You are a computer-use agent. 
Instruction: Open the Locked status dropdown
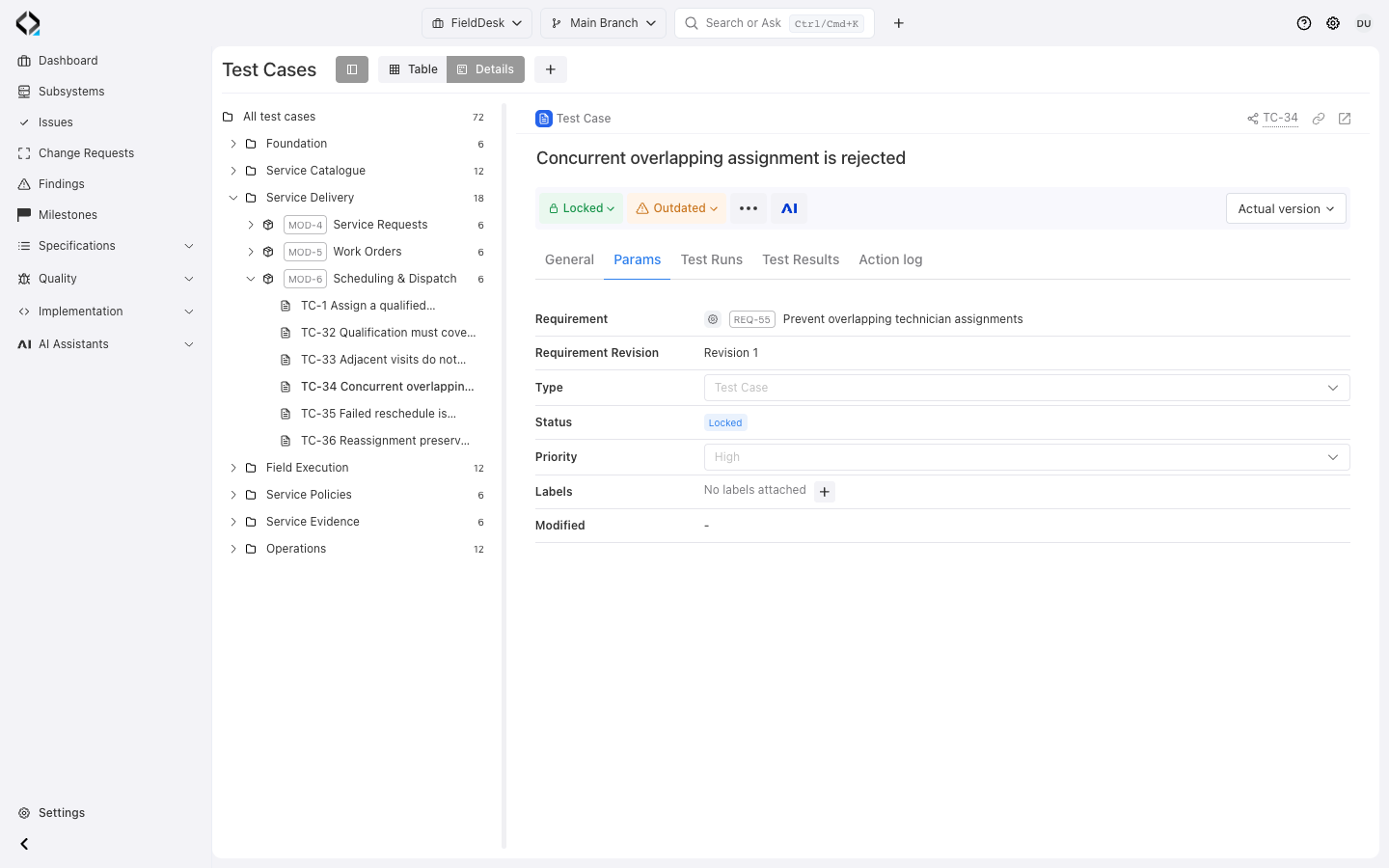point(582,208)
